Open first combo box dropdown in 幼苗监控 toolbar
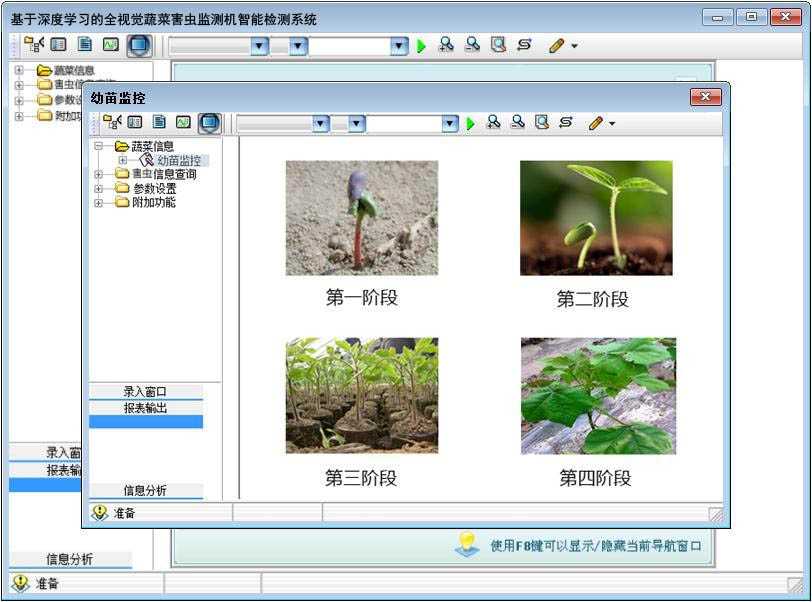The height and width of the screenshot is (602, 812). click(x=320, y=124)
